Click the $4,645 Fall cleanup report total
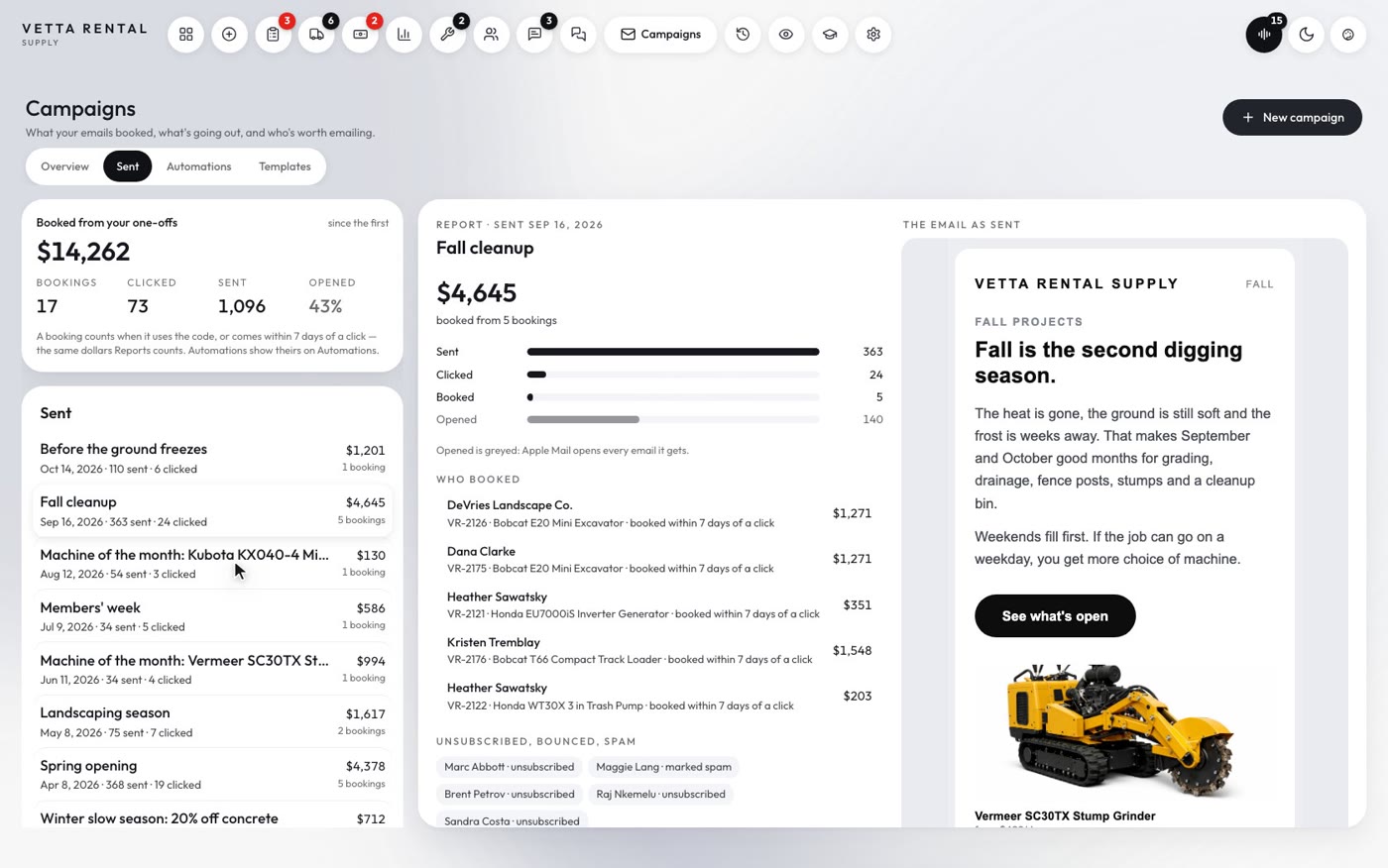This screenshot has width=1388, height=868. tap(476, 293)
